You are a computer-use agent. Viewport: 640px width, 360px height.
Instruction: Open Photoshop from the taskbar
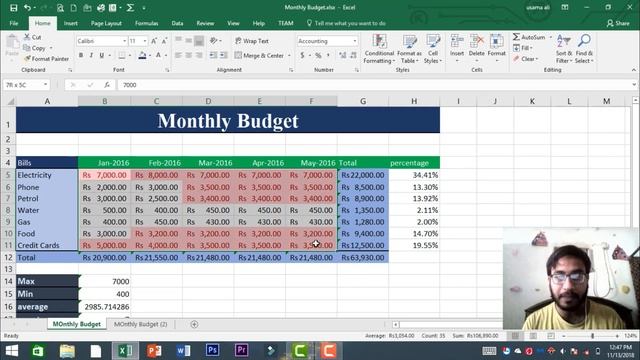click(x=212, y=351)
